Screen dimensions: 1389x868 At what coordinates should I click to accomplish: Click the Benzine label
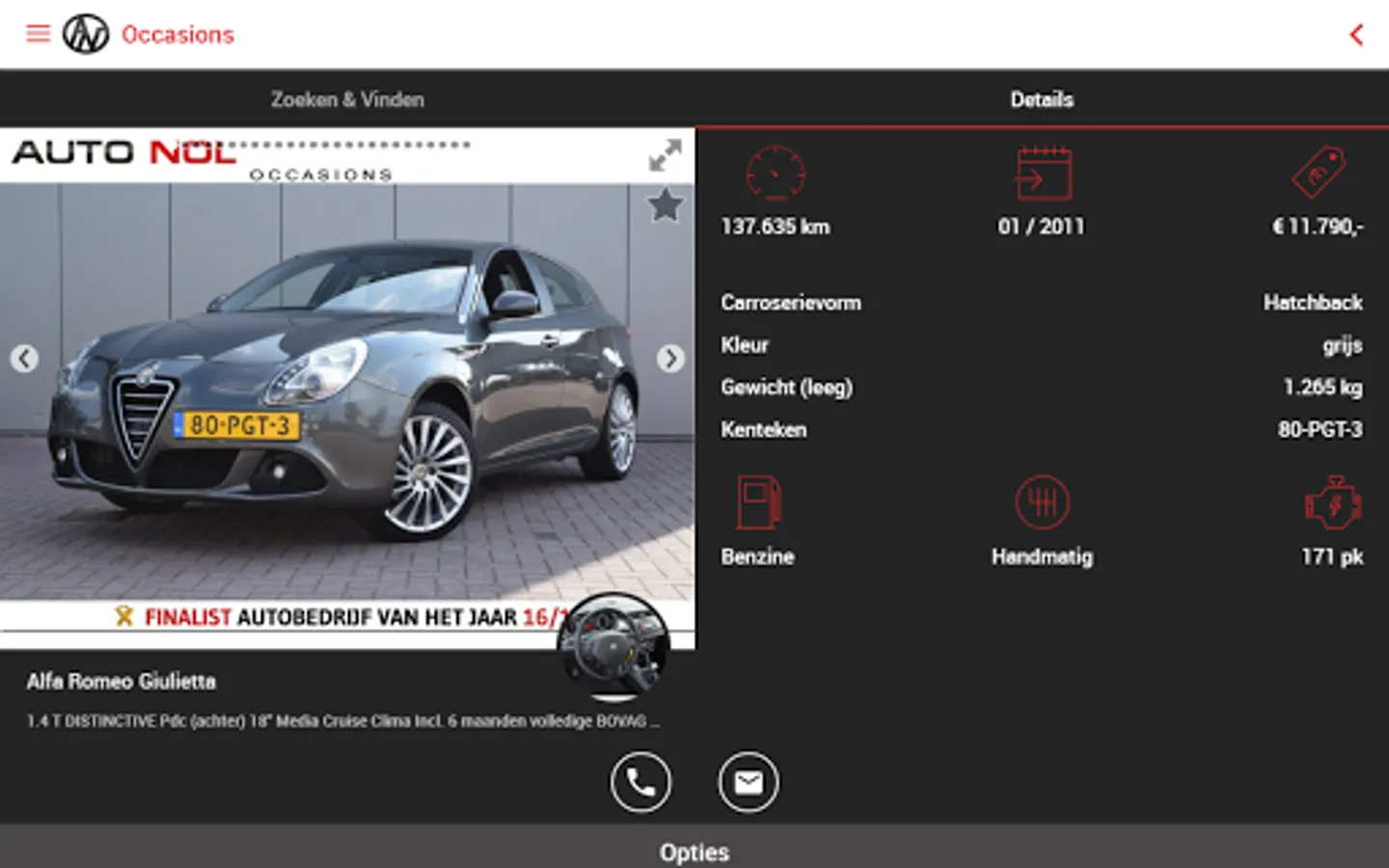[x=758, y=556]
